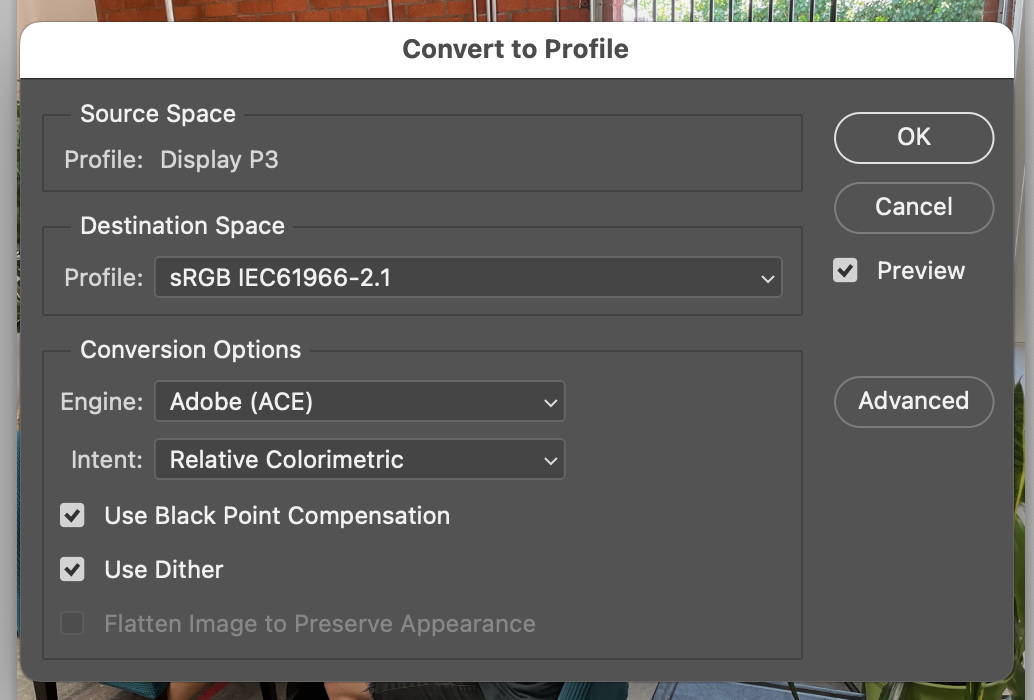Cancel the Convert to Profile dialog

[913, 207]
